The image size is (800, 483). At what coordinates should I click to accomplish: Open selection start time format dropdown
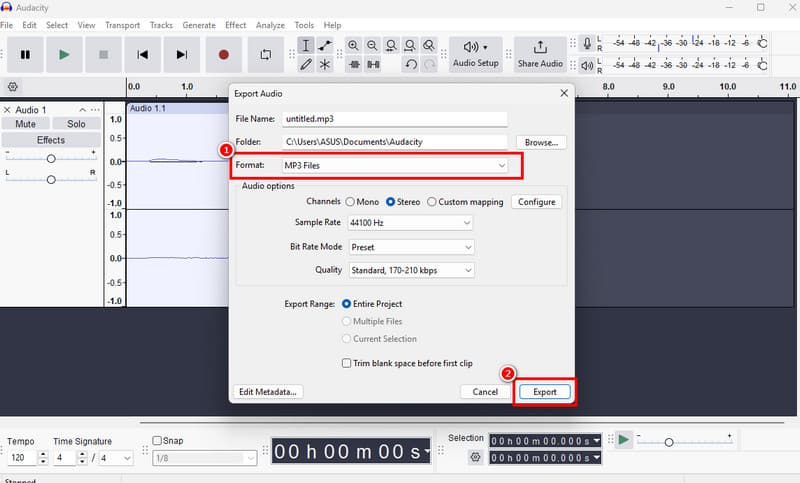596,441
